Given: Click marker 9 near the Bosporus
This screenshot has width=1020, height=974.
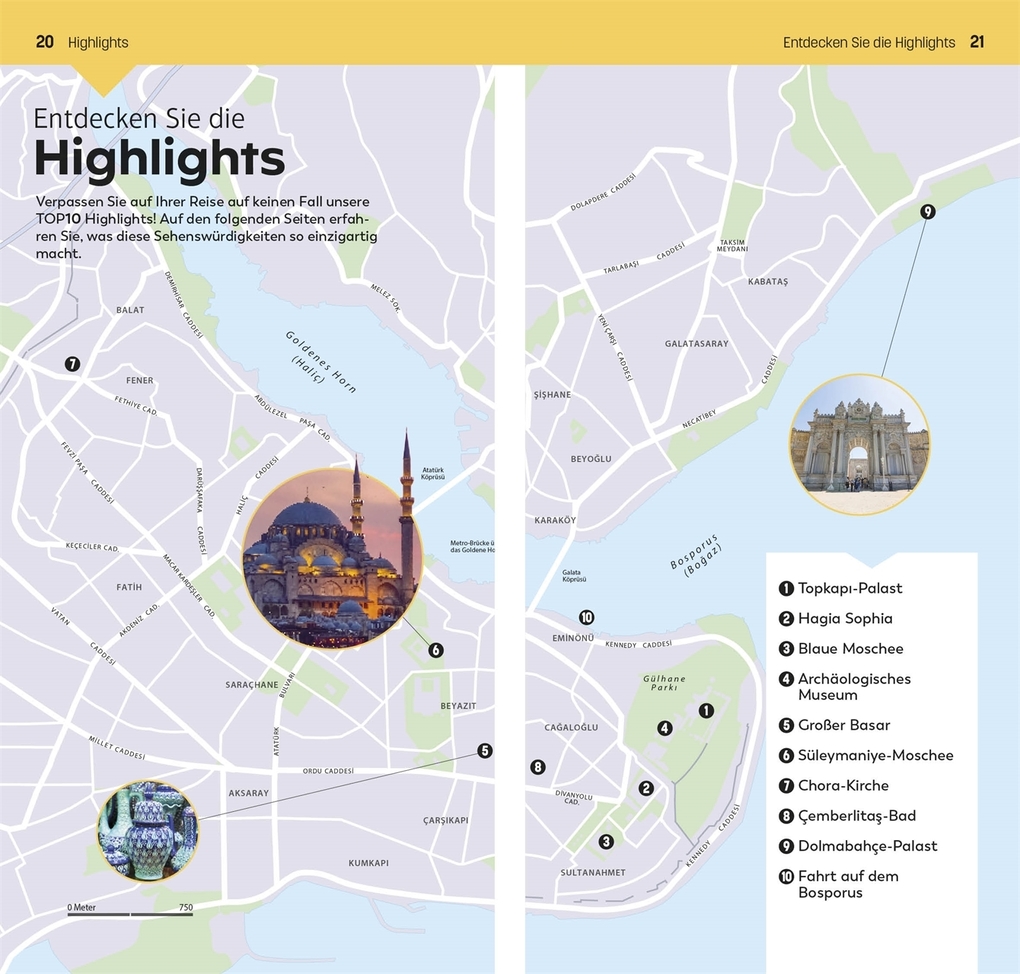Looking at the screenshot, I should point(928,211).
